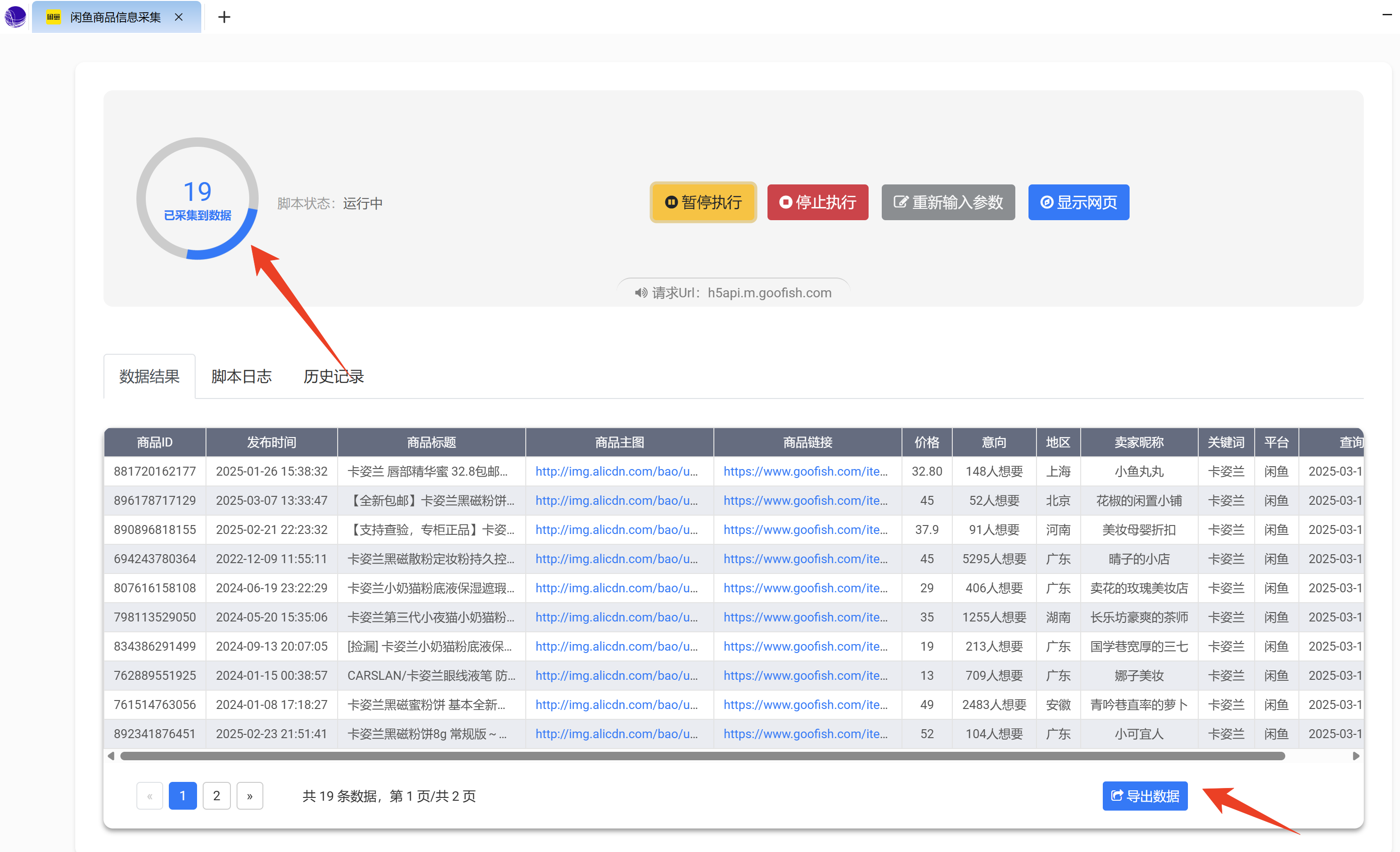Click the previous page « button
The width and height of the screenshot is (1400, 852).
coord(150,796)
